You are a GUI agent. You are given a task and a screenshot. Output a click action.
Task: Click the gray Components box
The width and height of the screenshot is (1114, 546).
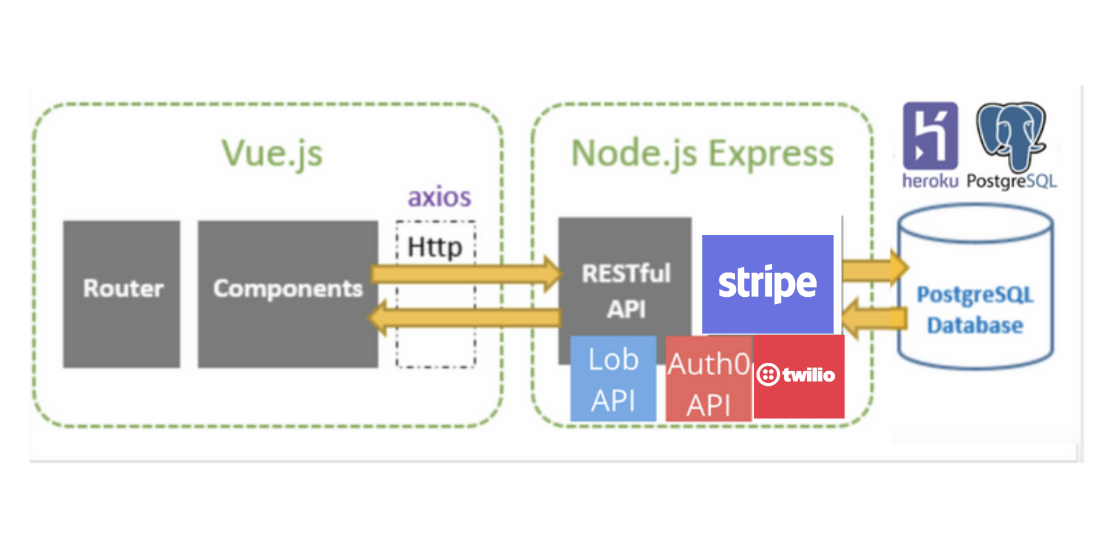[x=288, y=294]
